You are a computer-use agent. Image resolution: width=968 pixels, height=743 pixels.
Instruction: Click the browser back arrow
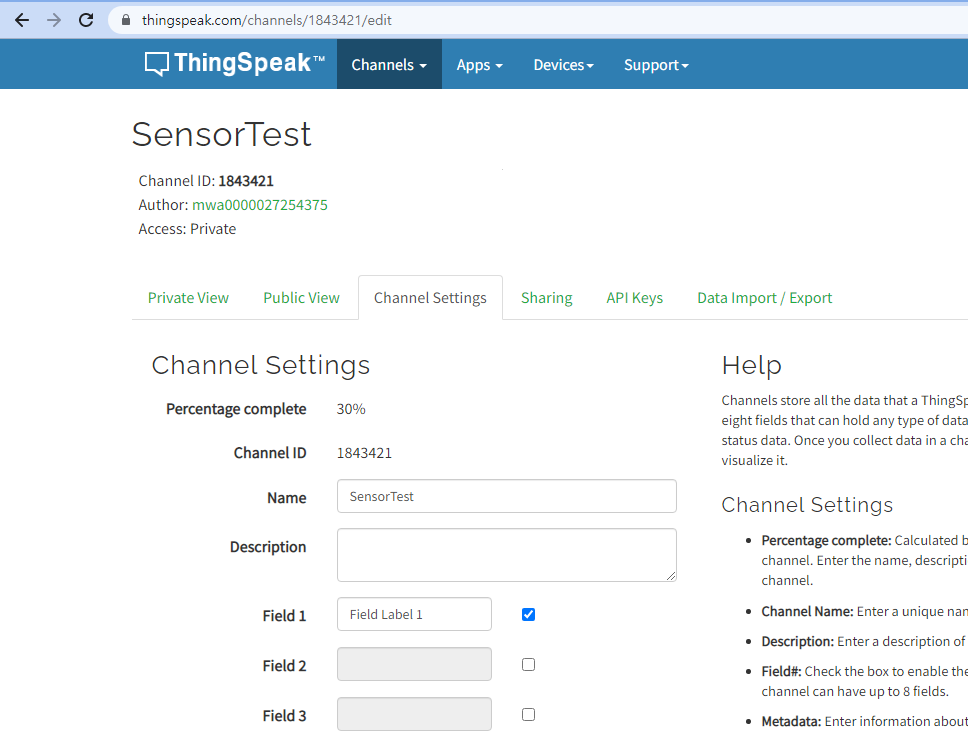click(22, 20)
